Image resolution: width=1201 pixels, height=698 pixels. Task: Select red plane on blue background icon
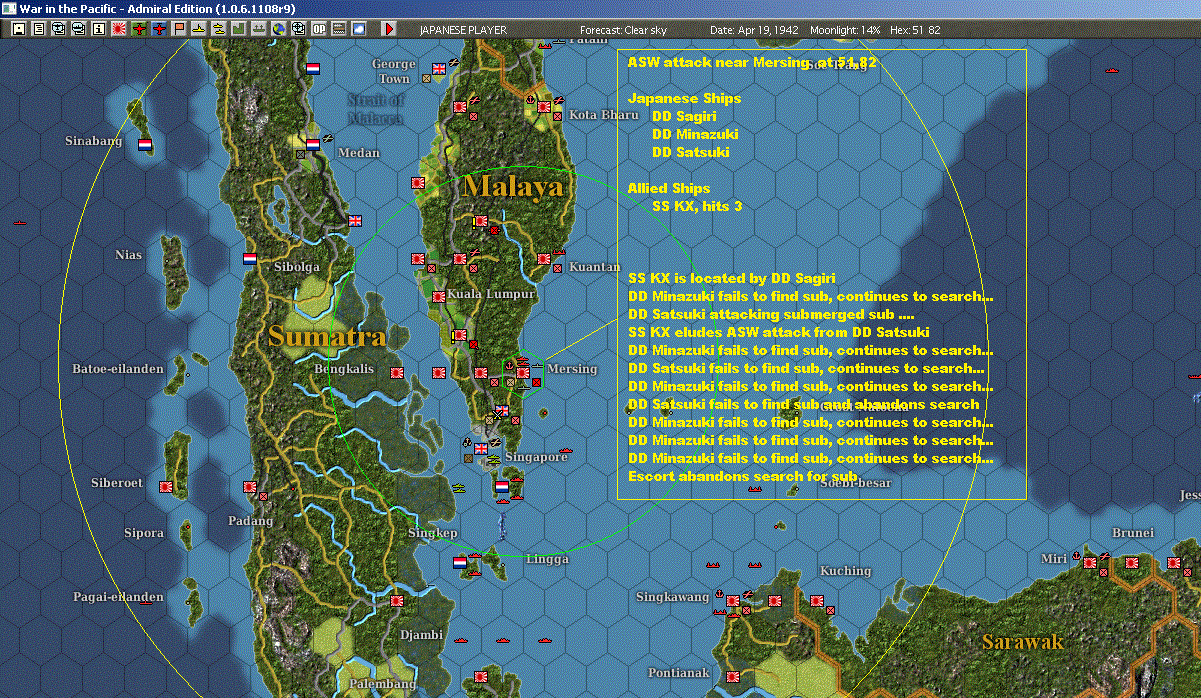coord(160,29)
